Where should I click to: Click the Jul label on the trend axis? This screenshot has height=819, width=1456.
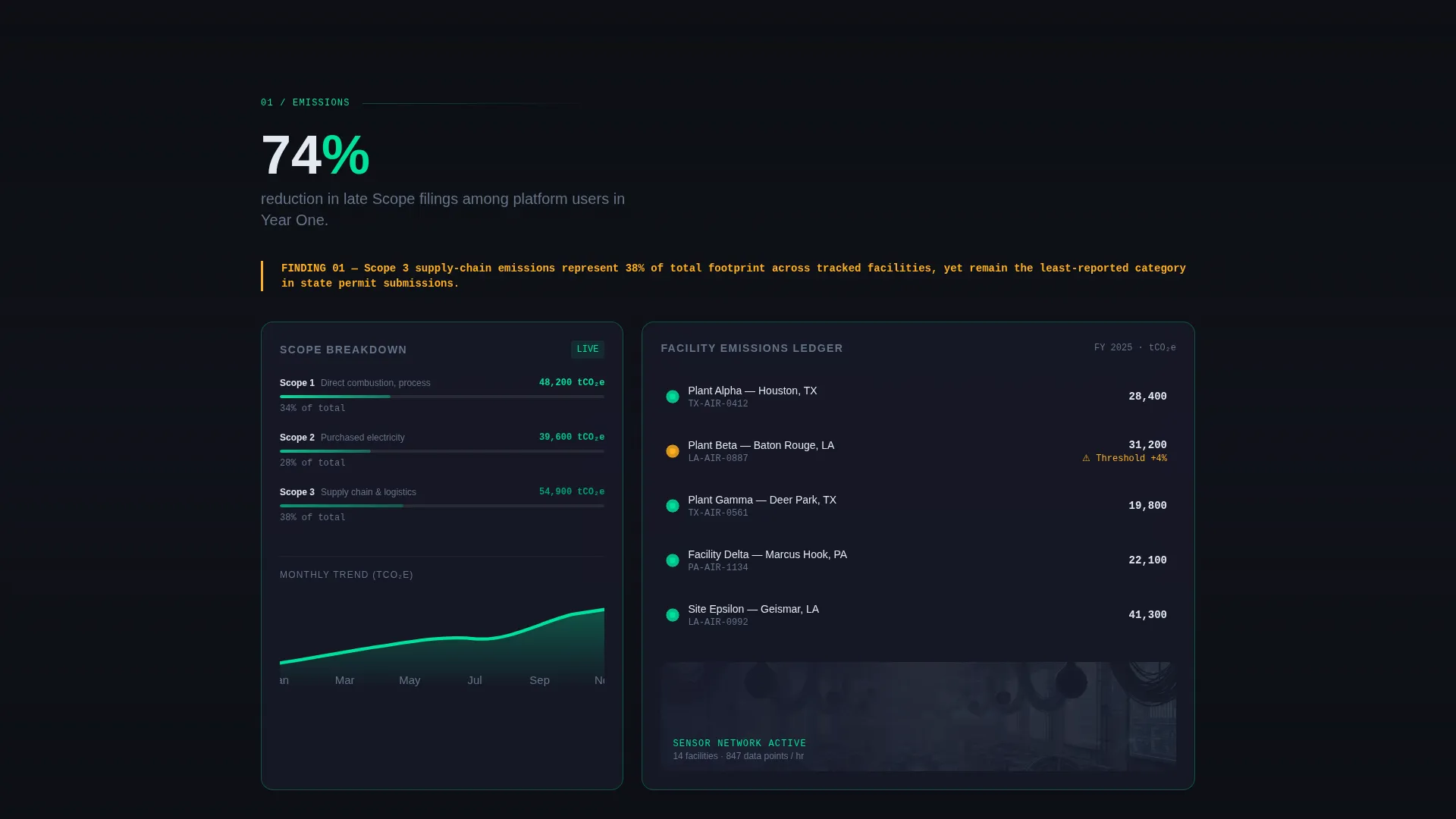click(475, 680)
